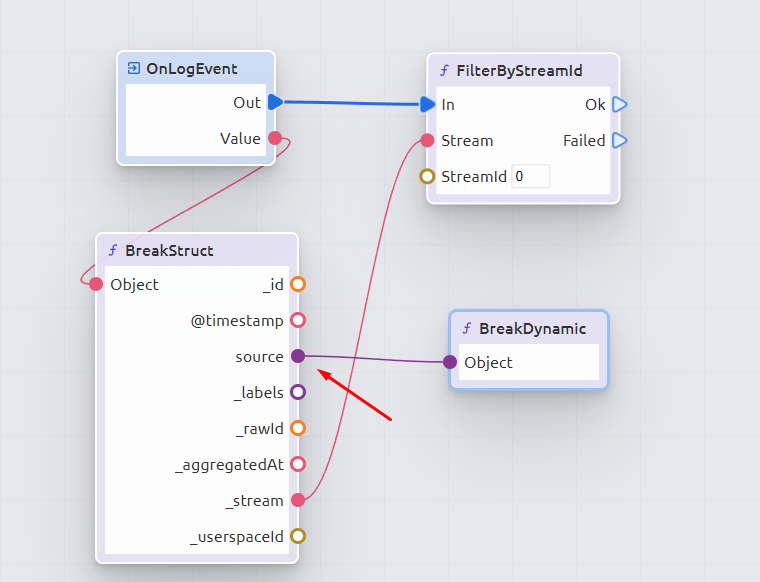Click the Stream input pin on FilterByStreamId
This screenshot has height=582, width=760.
427,140
